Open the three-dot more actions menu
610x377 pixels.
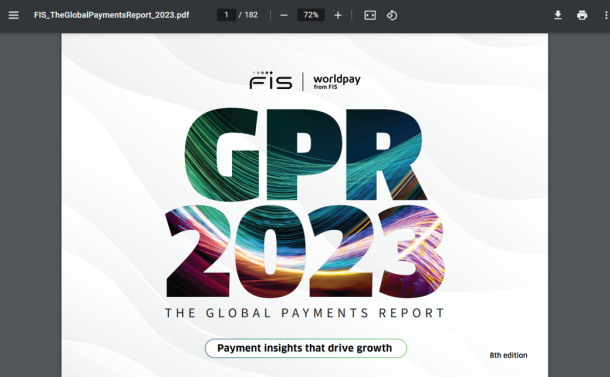click(x=606, y=15)
